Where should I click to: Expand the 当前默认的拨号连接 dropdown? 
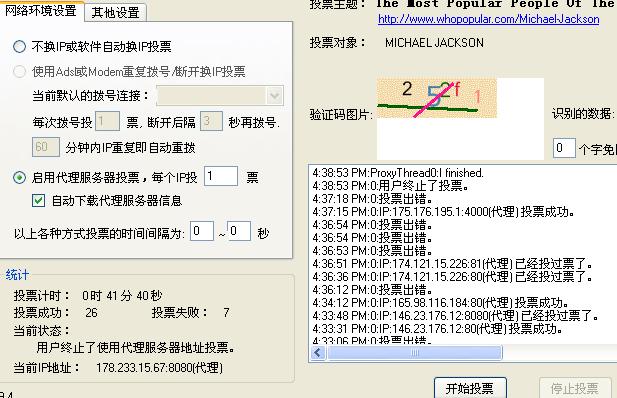[275, 95]
